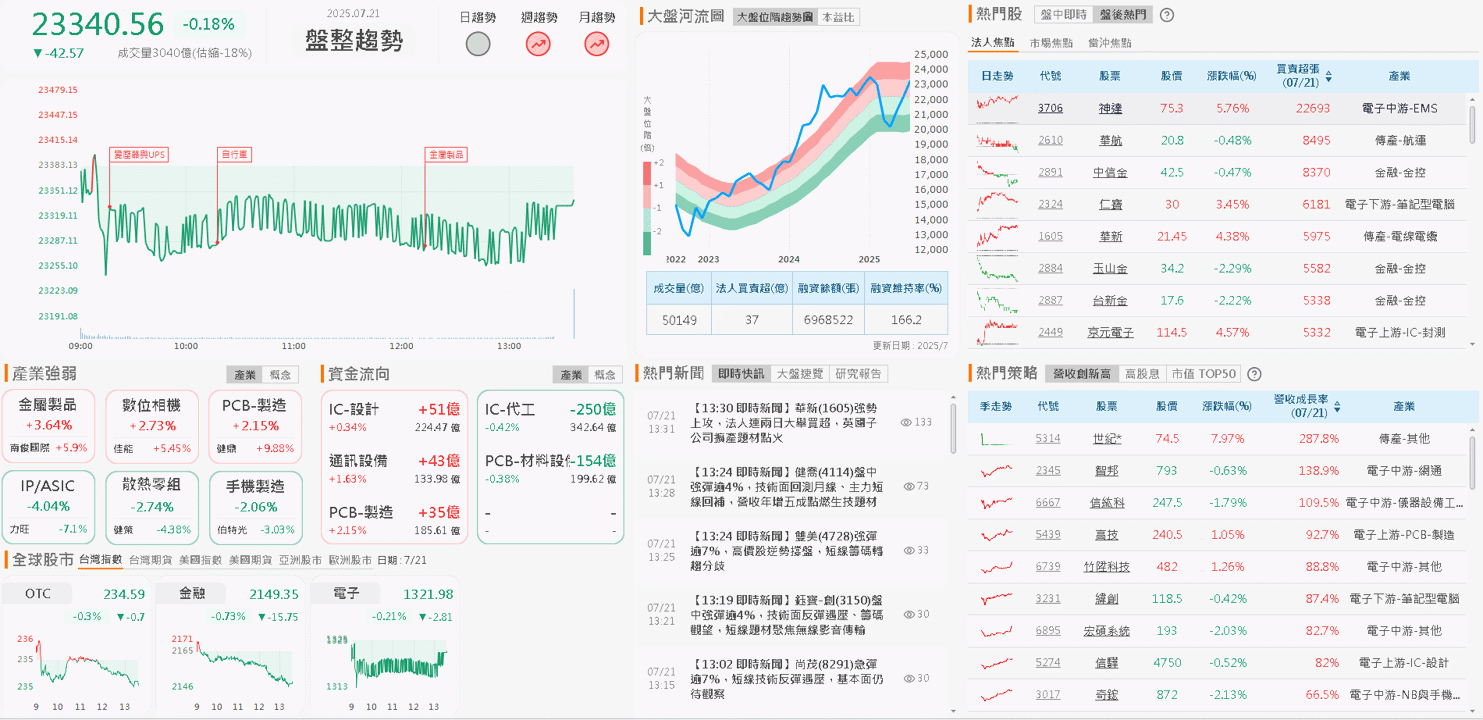Open the 法人焦點 tab
Image resolution: width=1483 pixels, height=720 pixels.
pyautogui.click(x=992, y=43)
